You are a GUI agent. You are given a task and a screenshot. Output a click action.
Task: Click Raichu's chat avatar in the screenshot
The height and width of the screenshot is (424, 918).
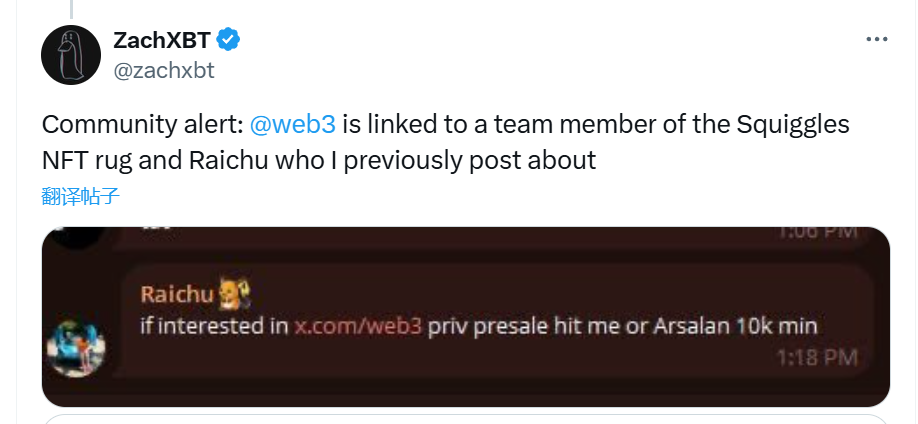pyautogui.click(x=75, y=348)
